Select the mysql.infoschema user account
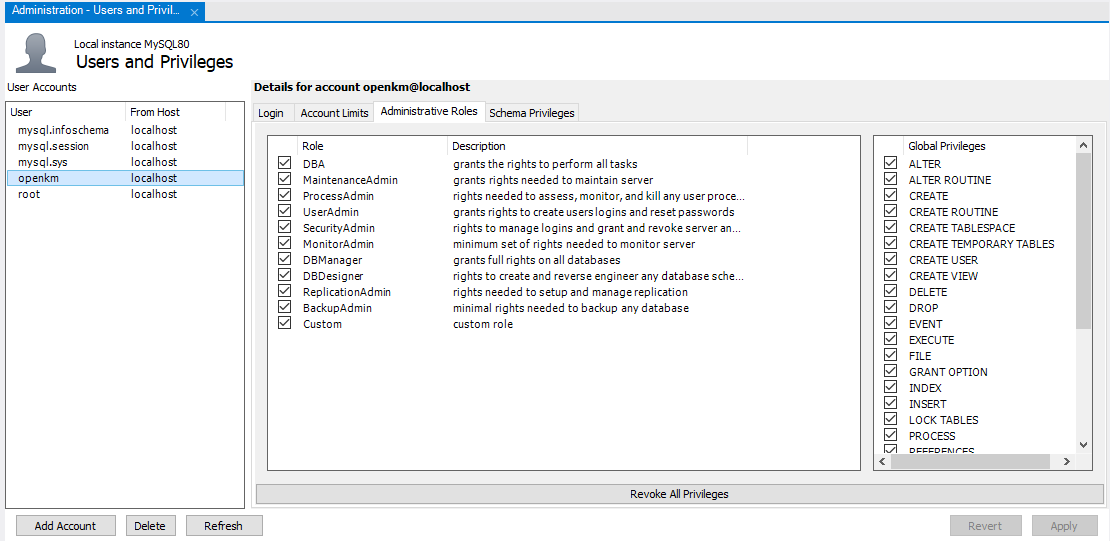The height and width of the screenshot is (541, 1110). [x=125, y=130]
